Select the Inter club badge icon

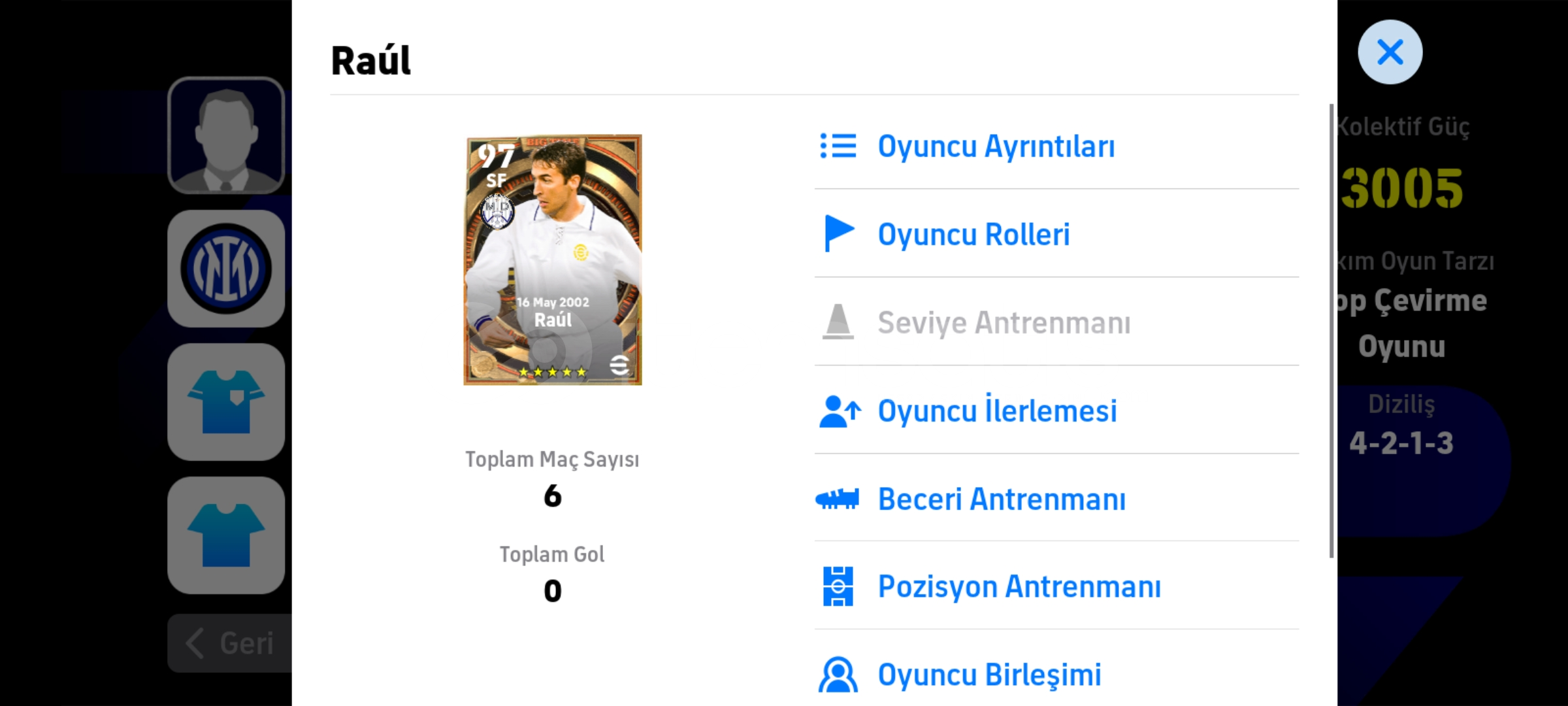(x=226, y=269)
